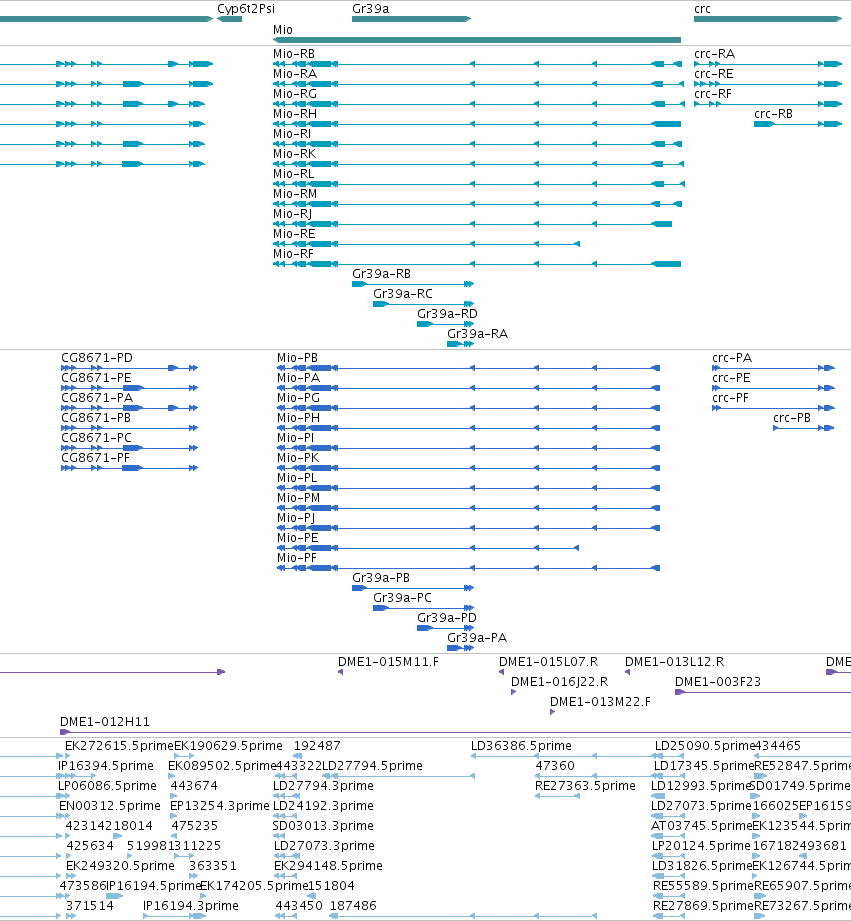The image size is (851, 921).
Task: Click the DME1-015L07.R clone label
Action: click(x=549, y=662)
